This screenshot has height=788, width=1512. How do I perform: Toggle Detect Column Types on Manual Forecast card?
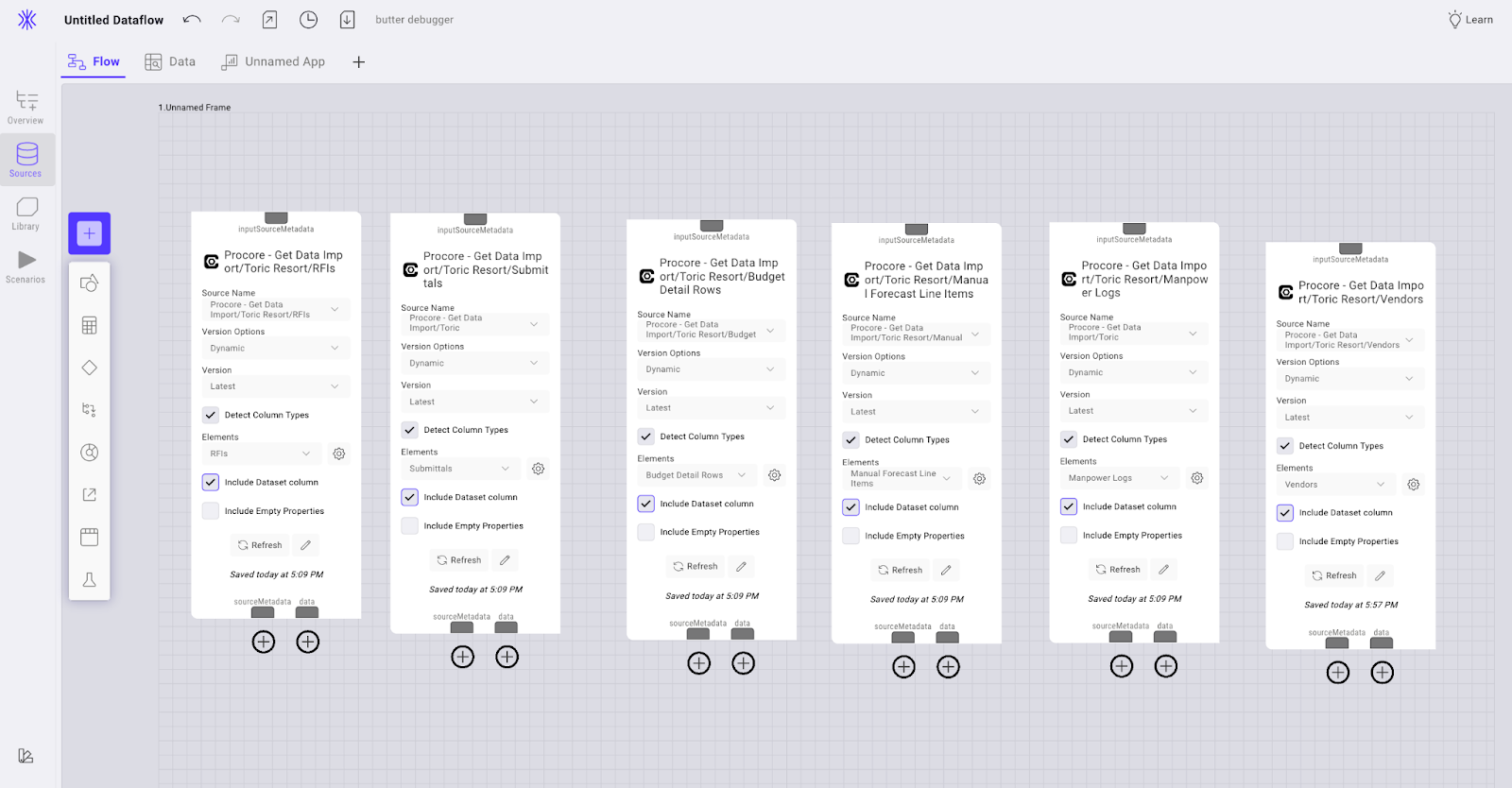[851, 440]
